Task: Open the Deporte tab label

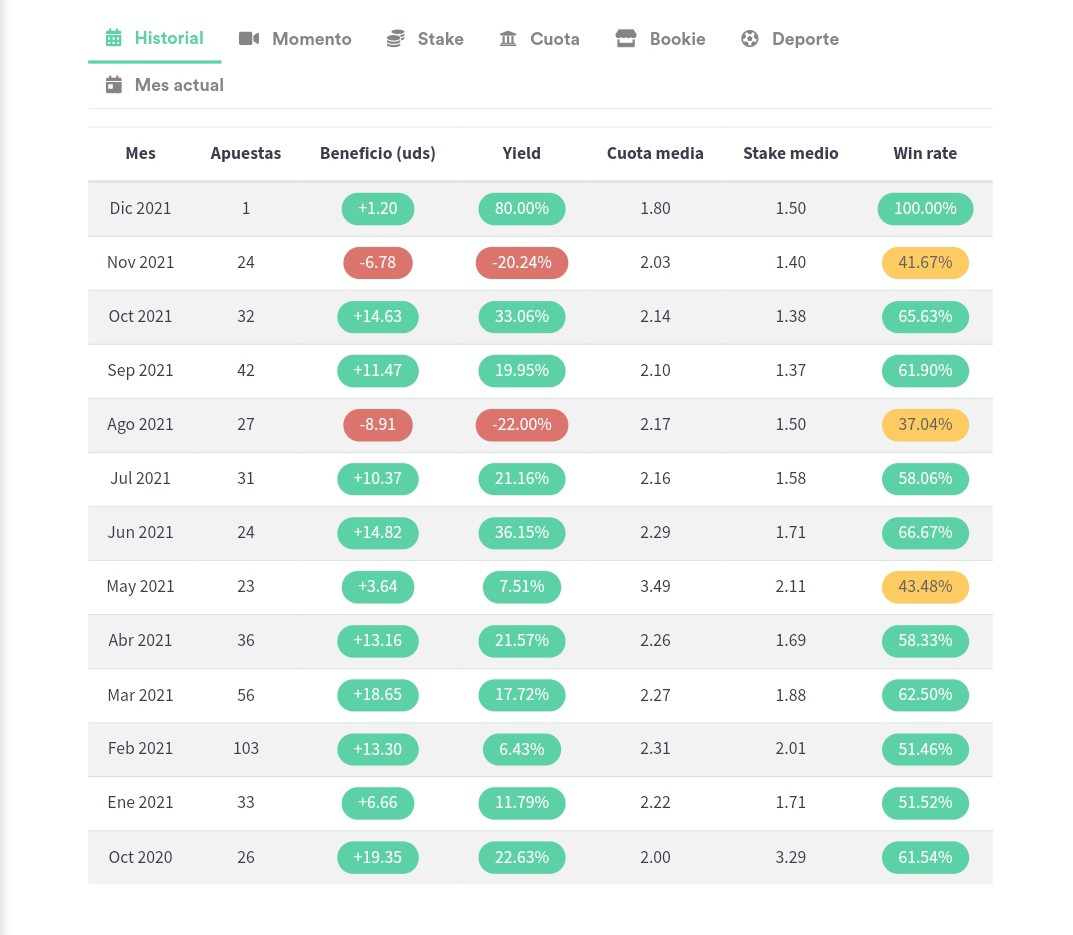Action: pyautogui.click(x=805, y=39)
